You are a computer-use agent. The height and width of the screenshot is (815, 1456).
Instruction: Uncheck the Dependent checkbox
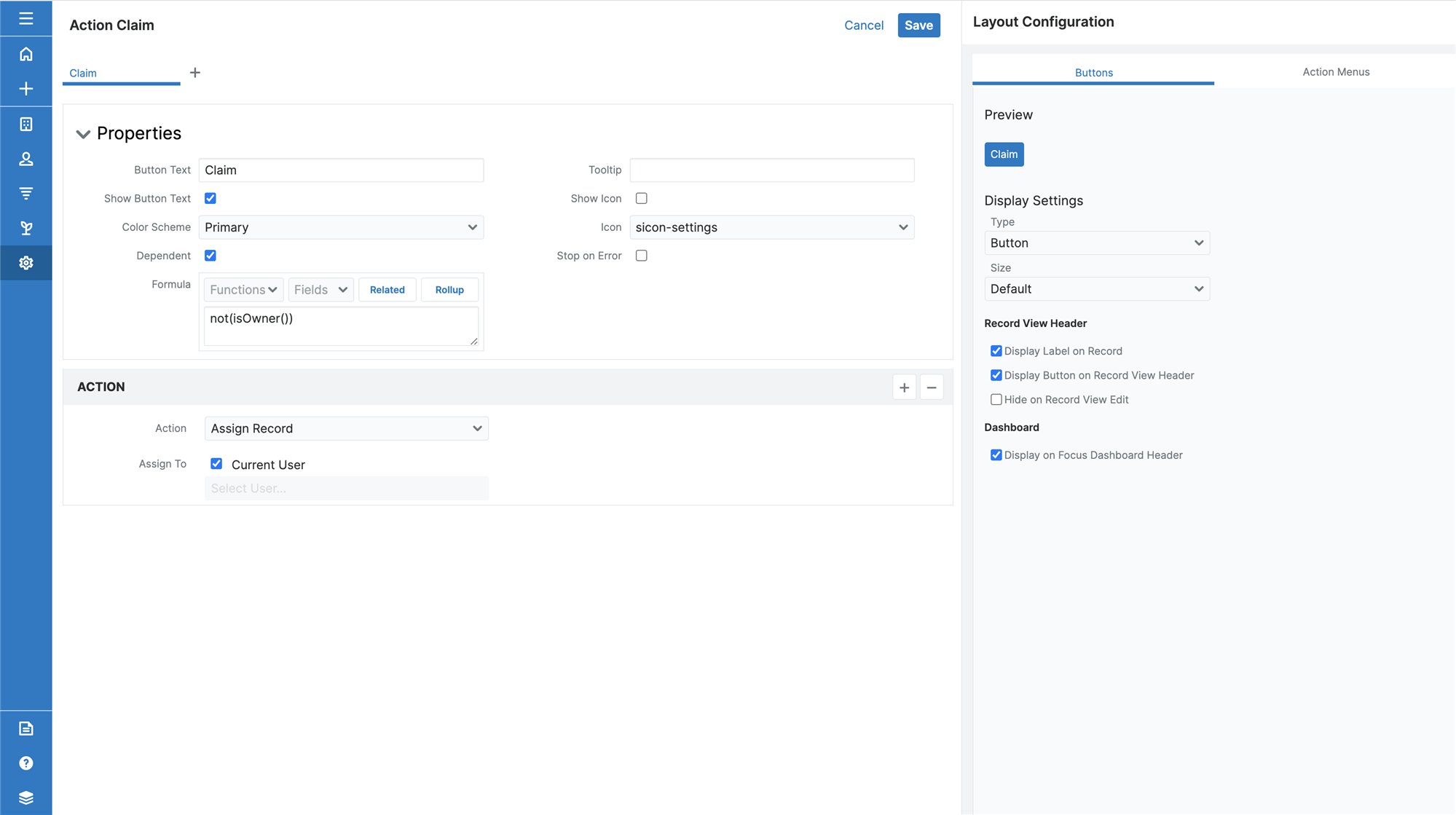(210, 256)
